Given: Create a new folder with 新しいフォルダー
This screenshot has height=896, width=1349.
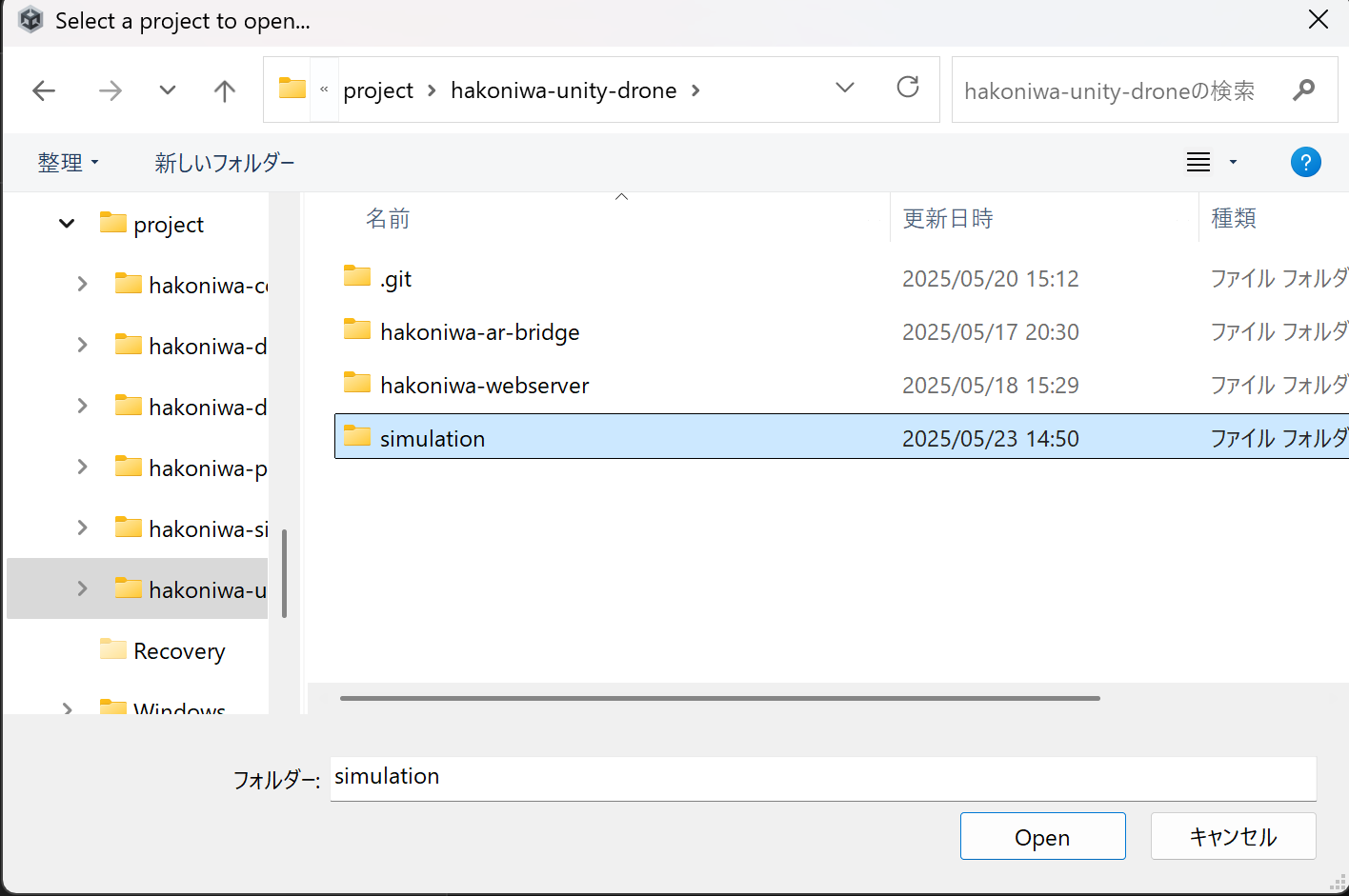Looking at the screenshot, I should (x=225, y=162).
